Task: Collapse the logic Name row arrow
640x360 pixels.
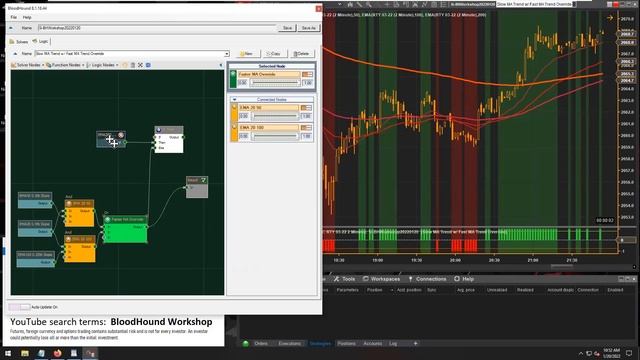Action: pos(15,54)
